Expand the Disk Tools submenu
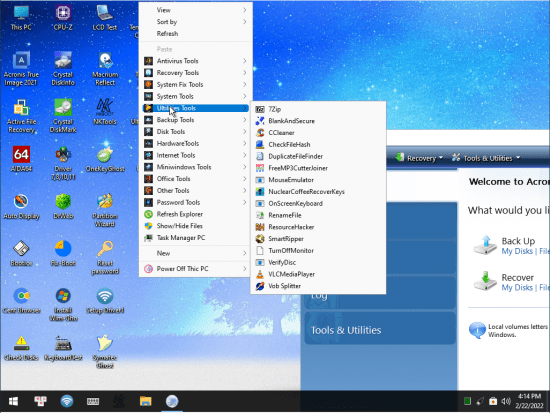 tap(195, 132)
